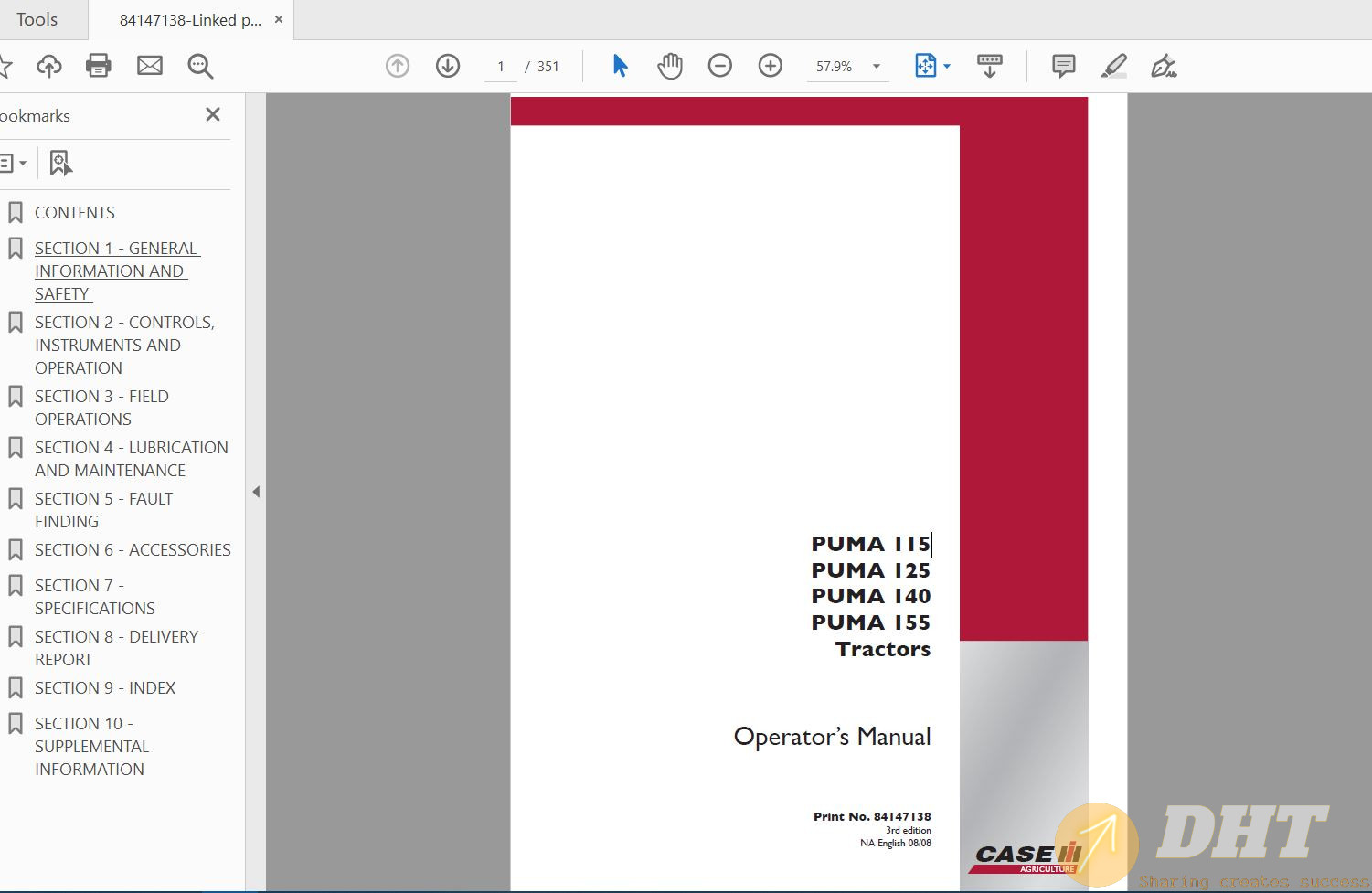Activate the hand pan tool
The height and width of the screenshot is (893, 1372).
[670, 66]
